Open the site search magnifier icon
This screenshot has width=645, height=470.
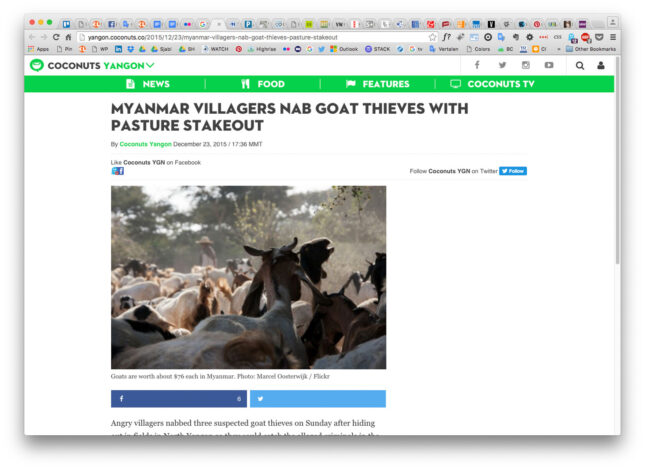(x=580, y=65)
